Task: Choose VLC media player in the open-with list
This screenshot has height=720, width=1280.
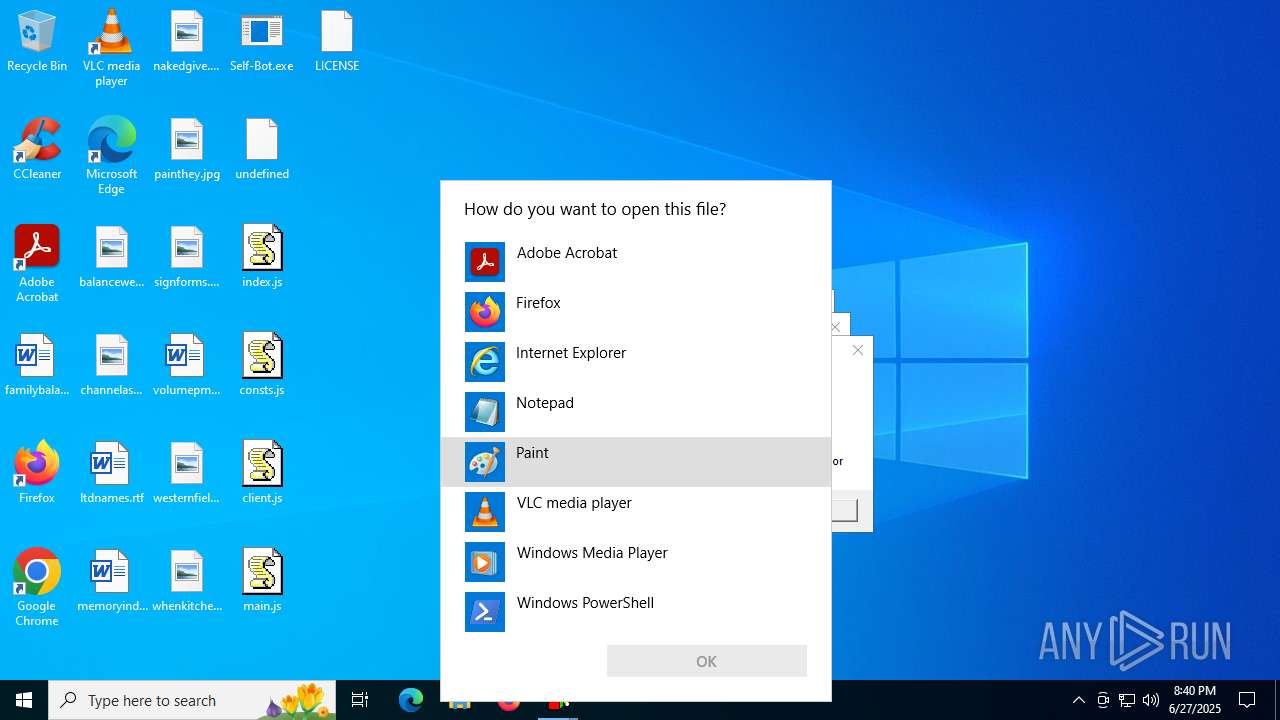Action: tap(635, 512)
